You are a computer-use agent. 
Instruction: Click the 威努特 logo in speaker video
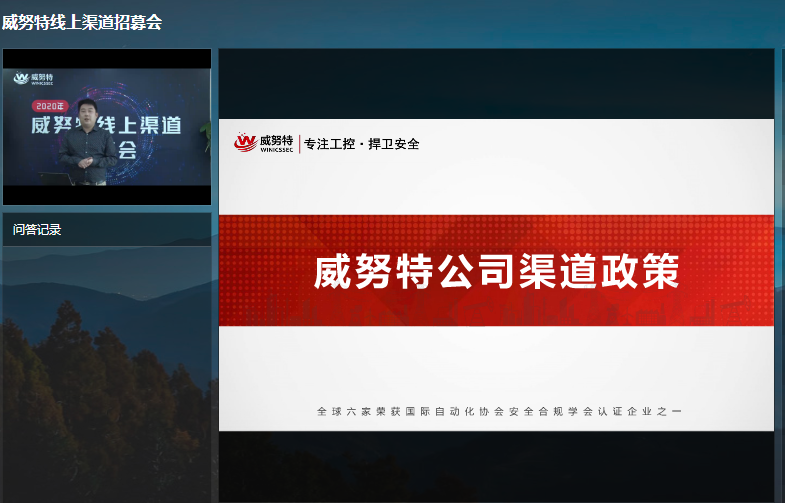point(34,79)
